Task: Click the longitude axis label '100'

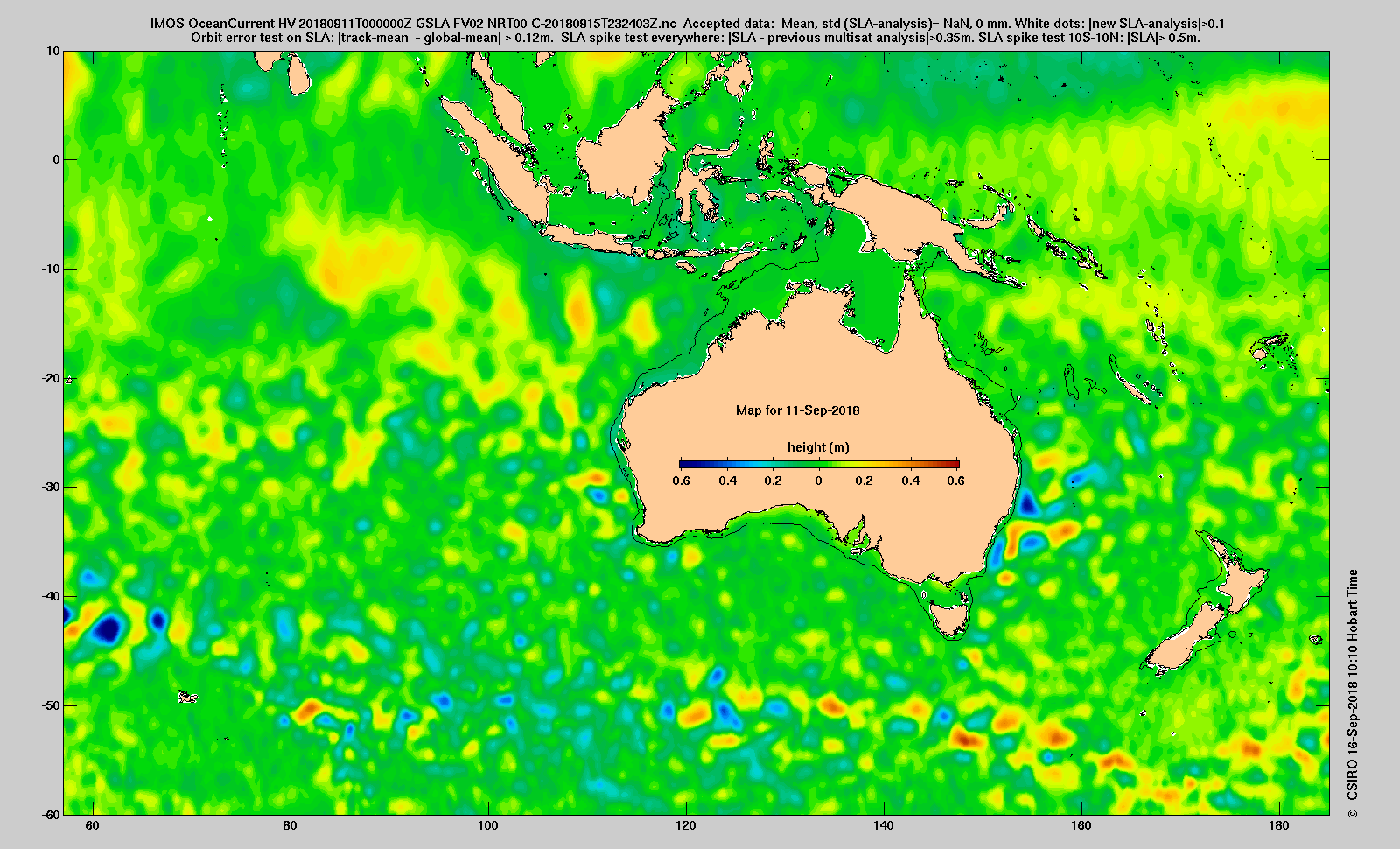Action: click(x=488, y=826)
